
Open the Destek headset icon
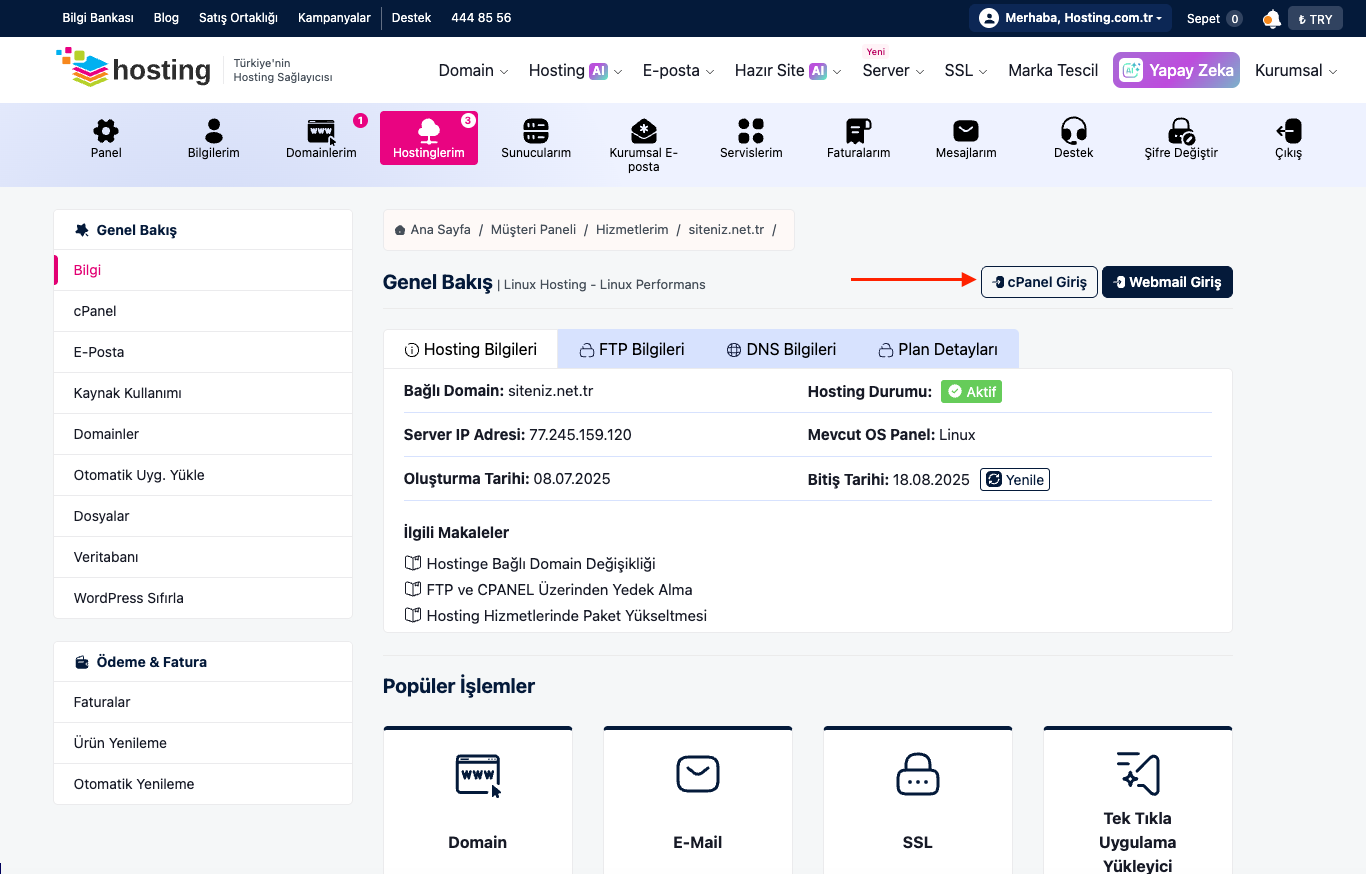coord(1074,131)
